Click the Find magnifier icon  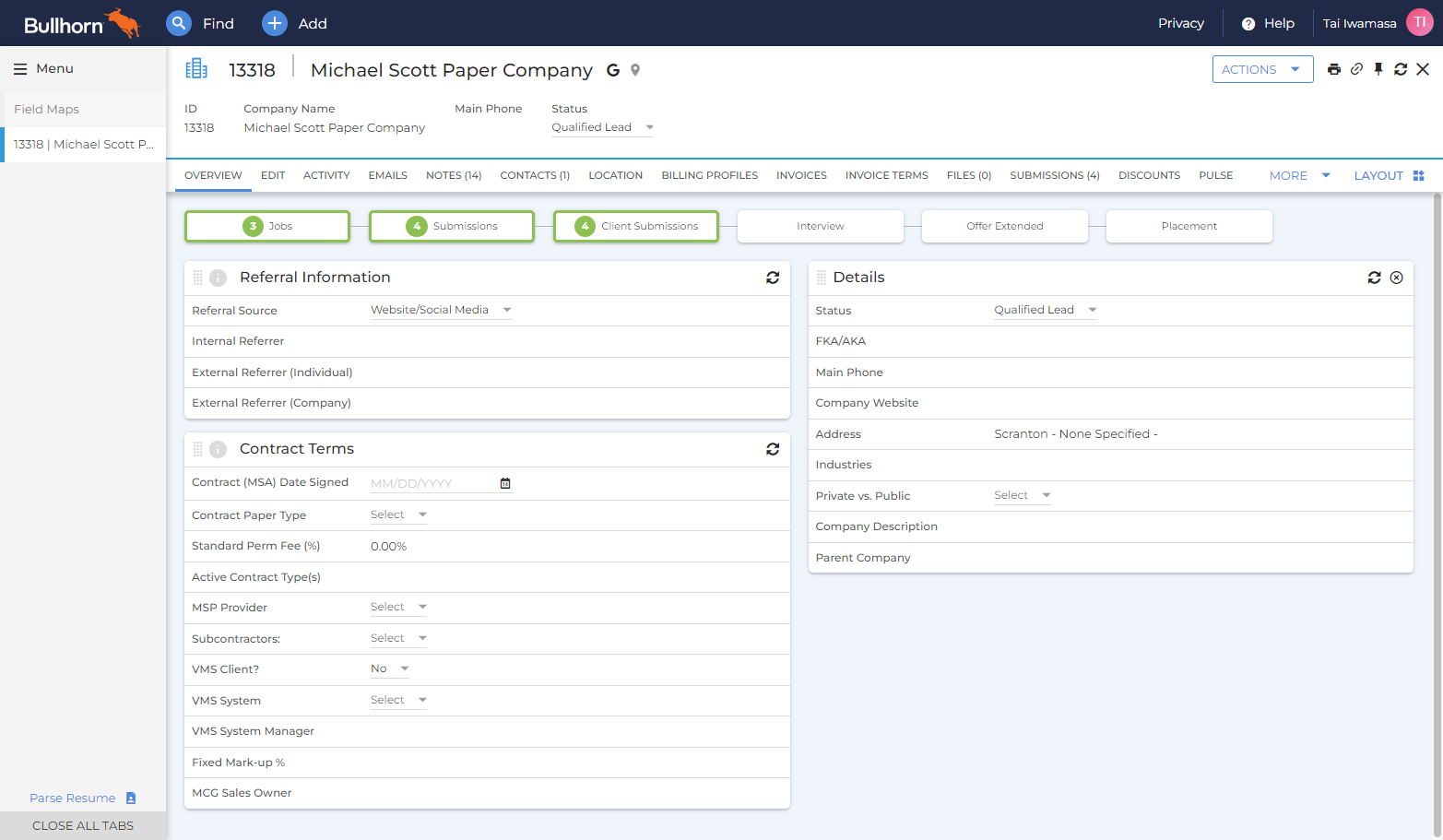pyautogui.click(x=179, y=23)
